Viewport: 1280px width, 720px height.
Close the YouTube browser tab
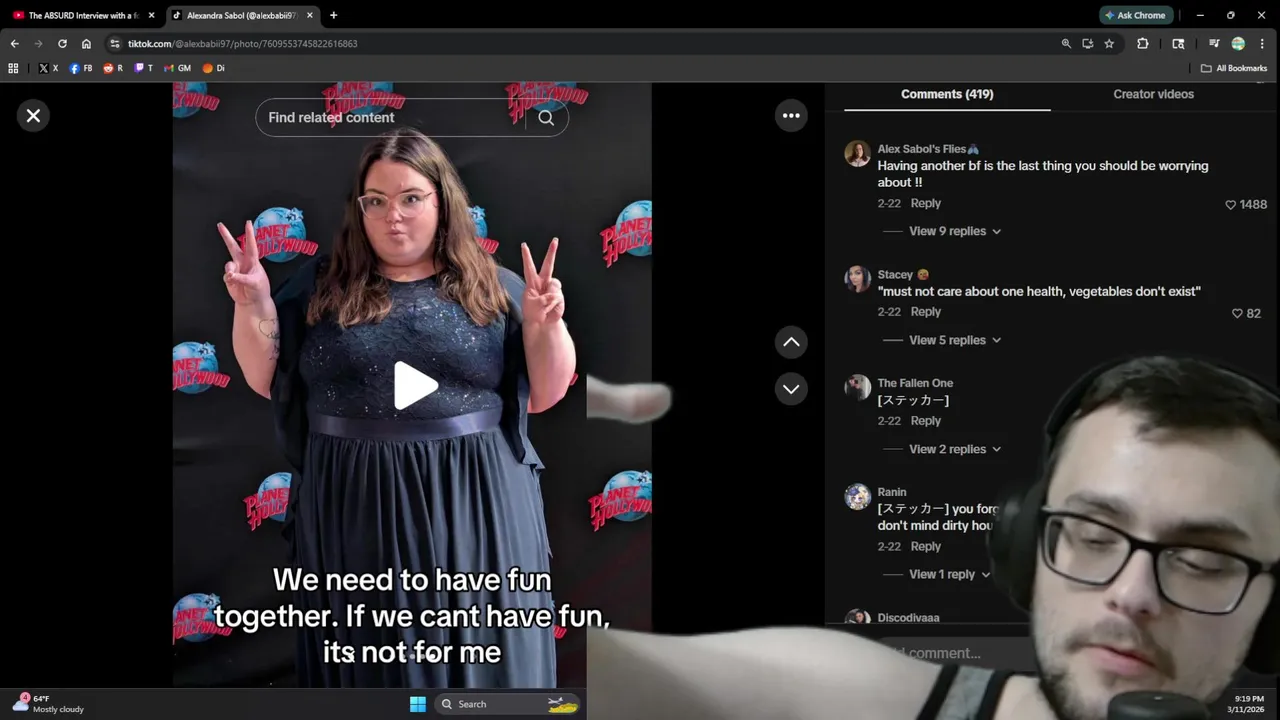152,15
